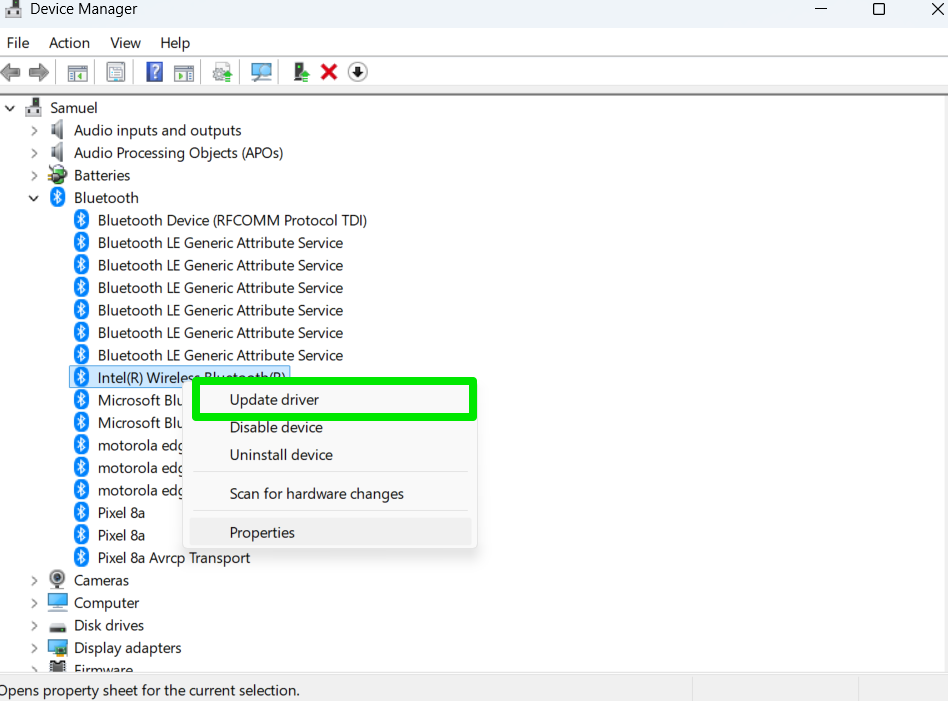Click the Samuel computer icon
The width and height of the screenshot is (948, 701).
(x=34, y=108)
